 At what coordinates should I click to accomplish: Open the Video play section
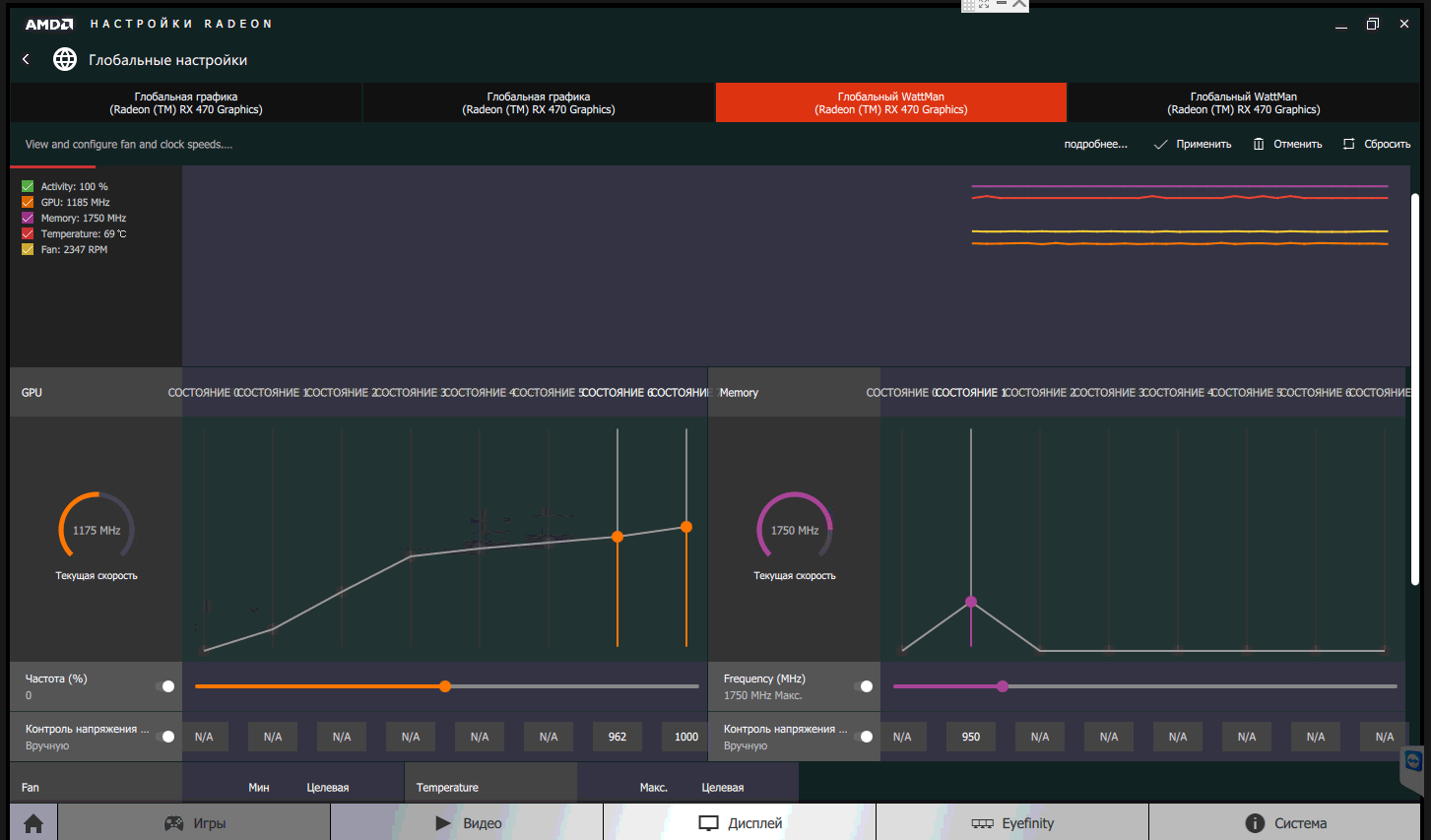[x=468, y=823]
